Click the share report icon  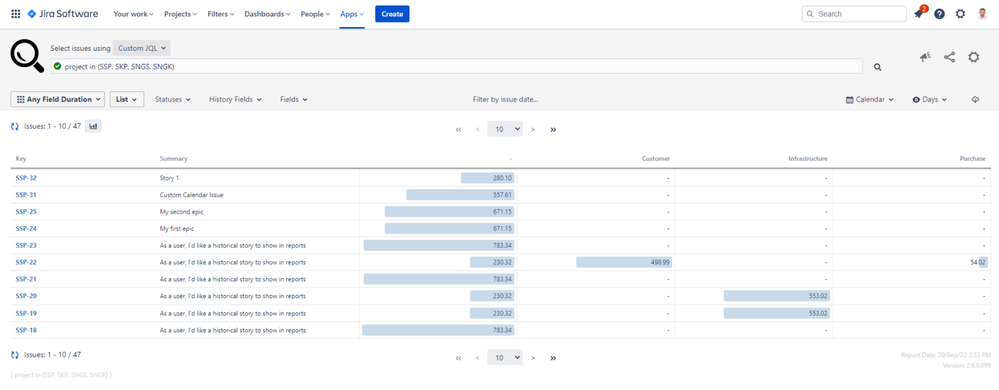pos(949,57)
